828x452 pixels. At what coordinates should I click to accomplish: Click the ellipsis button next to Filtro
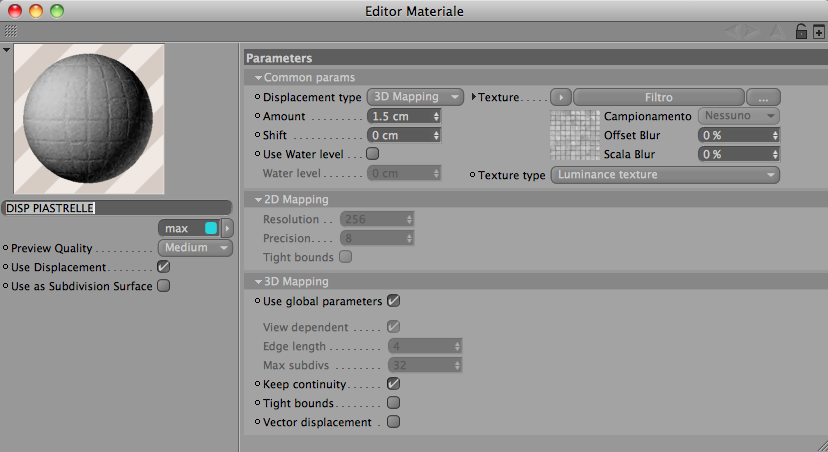click(763, 97)
